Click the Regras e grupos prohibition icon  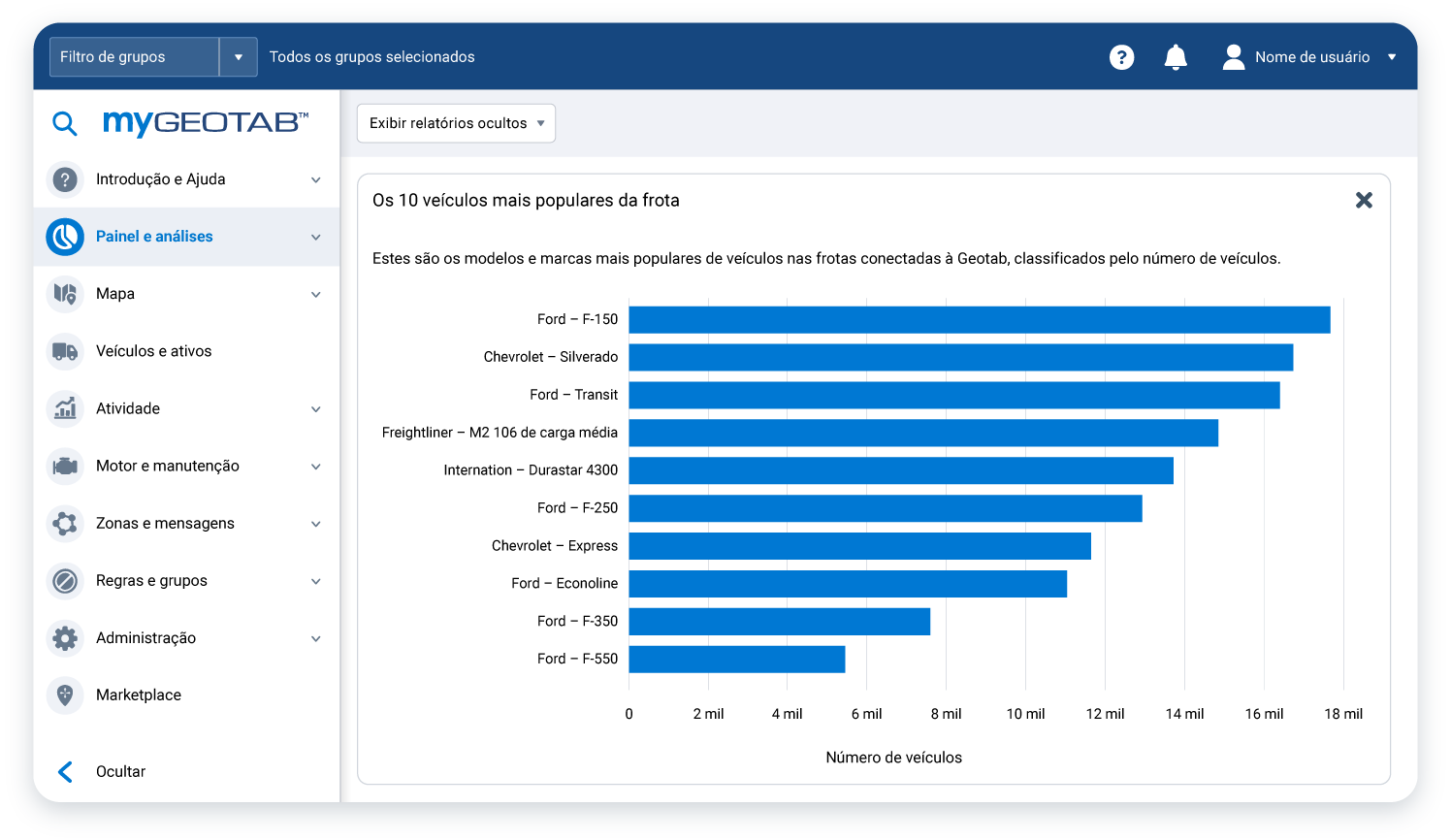[65, 581]
